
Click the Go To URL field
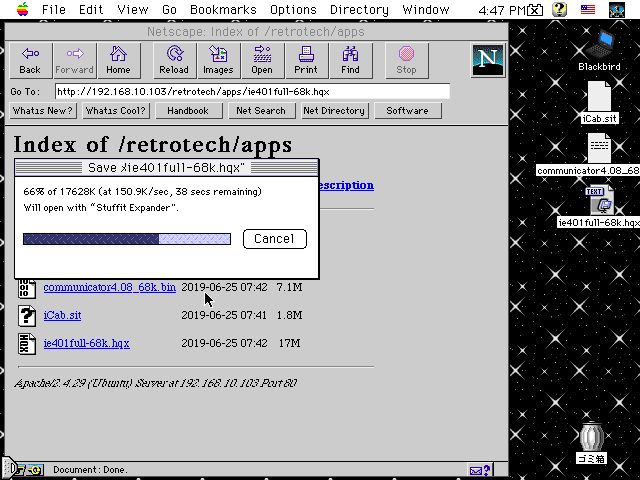[x=252, y=91]
